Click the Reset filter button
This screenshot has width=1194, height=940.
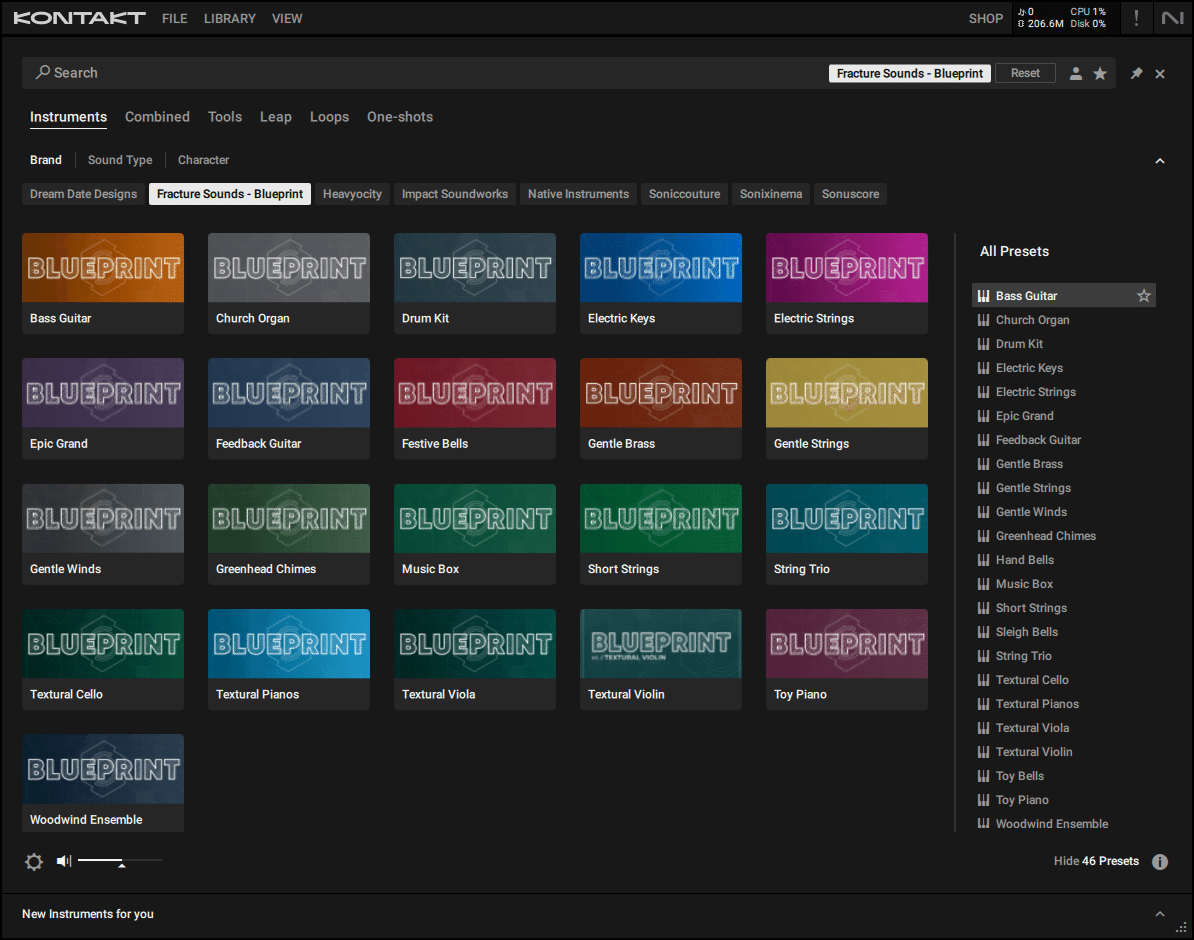pyautogui.click(x=1025, y=73)
